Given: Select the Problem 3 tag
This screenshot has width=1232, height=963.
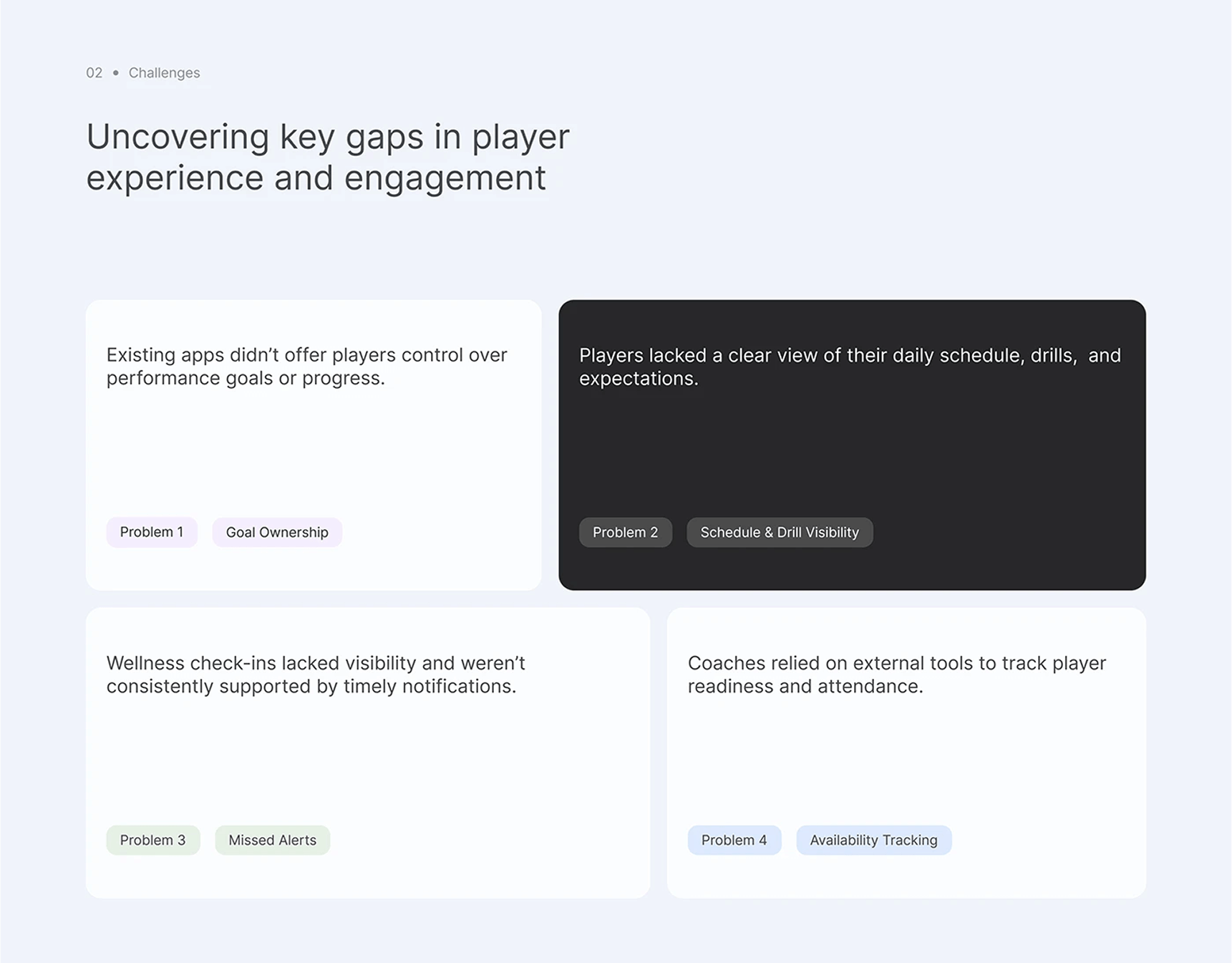Looking at the screenshot, I should [x=152, y=840].
